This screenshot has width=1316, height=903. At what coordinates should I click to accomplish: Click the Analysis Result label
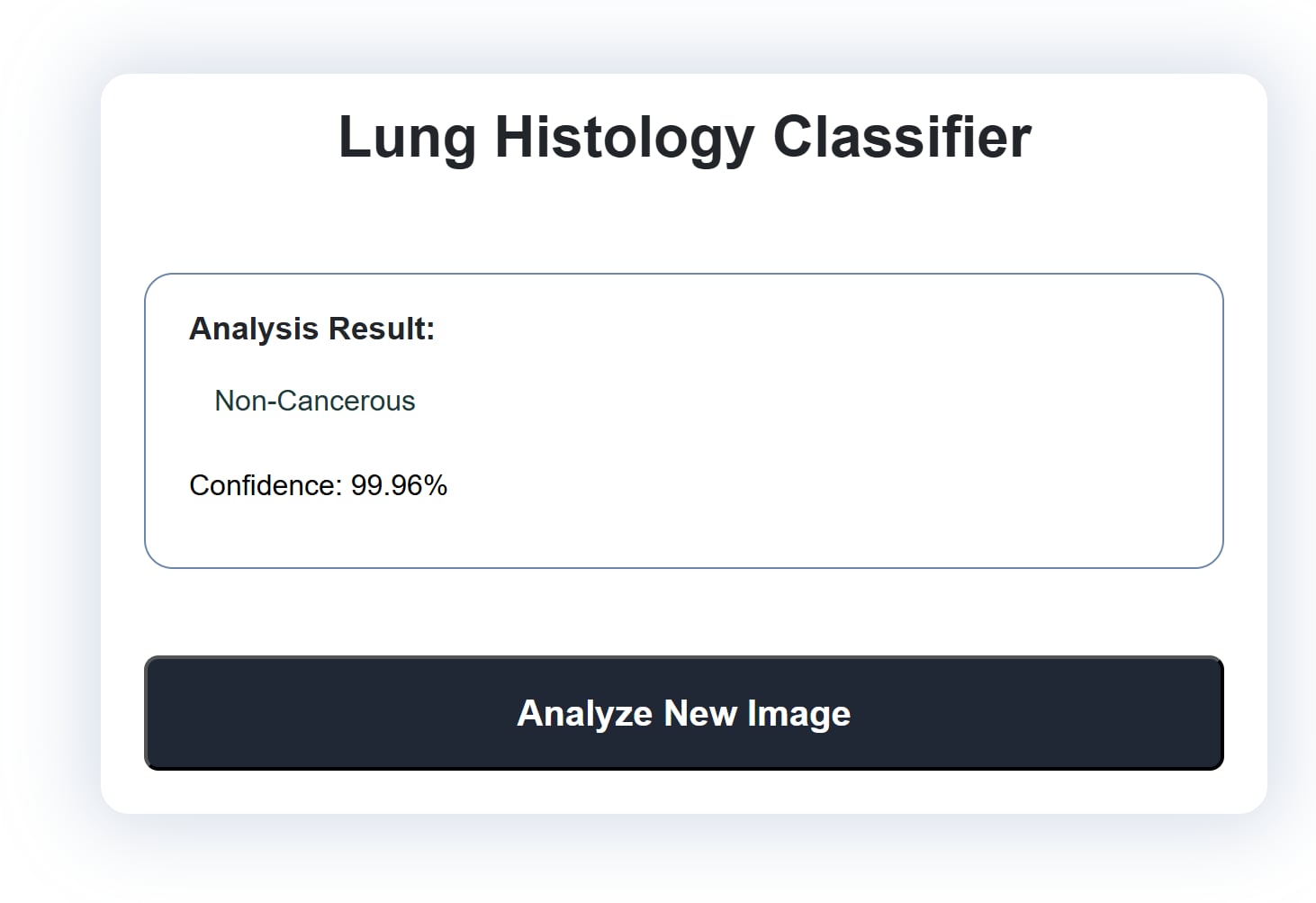(x=311, y=329)
